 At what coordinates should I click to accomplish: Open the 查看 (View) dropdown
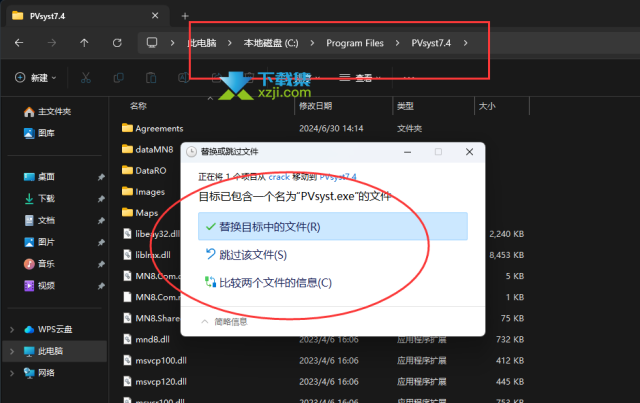point(360,78)
